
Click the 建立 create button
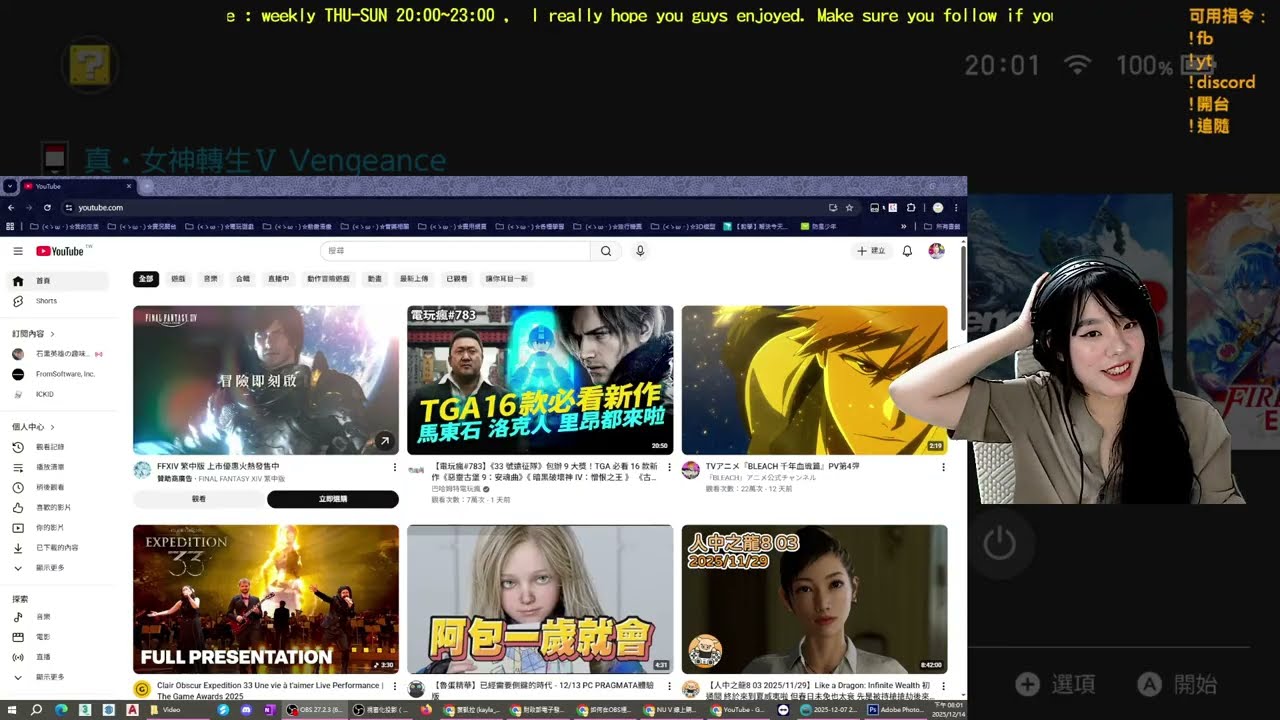(871, 251)
